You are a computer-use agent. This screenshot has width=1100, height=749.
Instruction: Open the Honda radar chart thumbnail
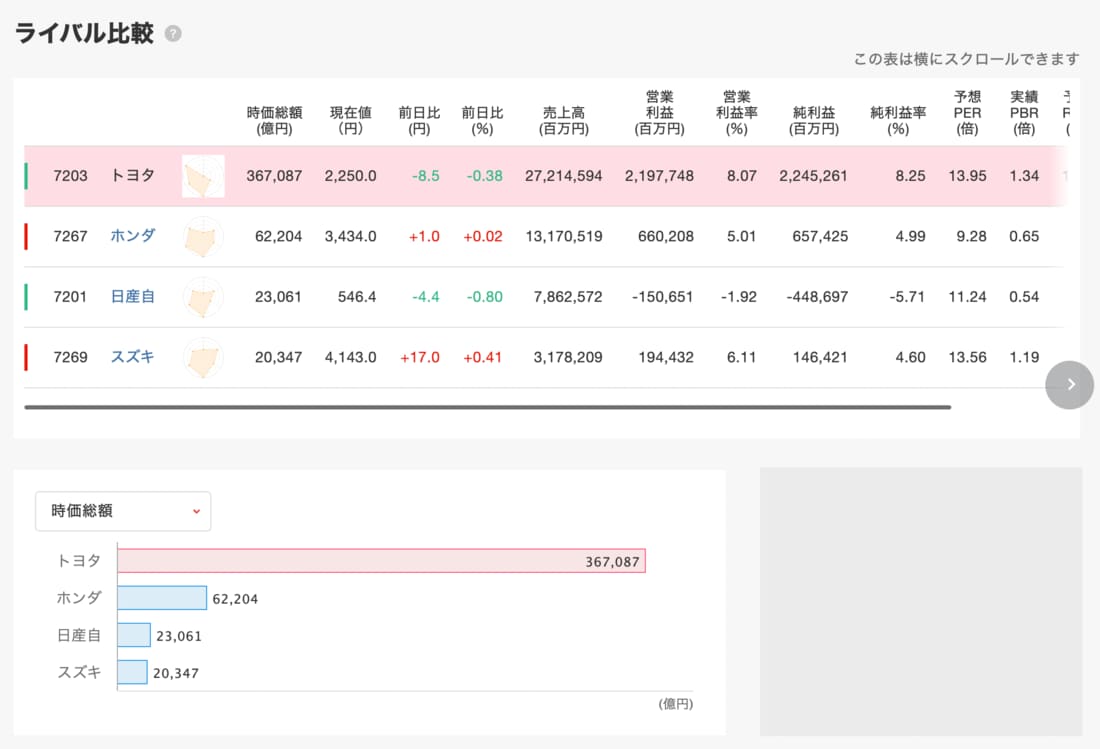(x=203, y=237)
